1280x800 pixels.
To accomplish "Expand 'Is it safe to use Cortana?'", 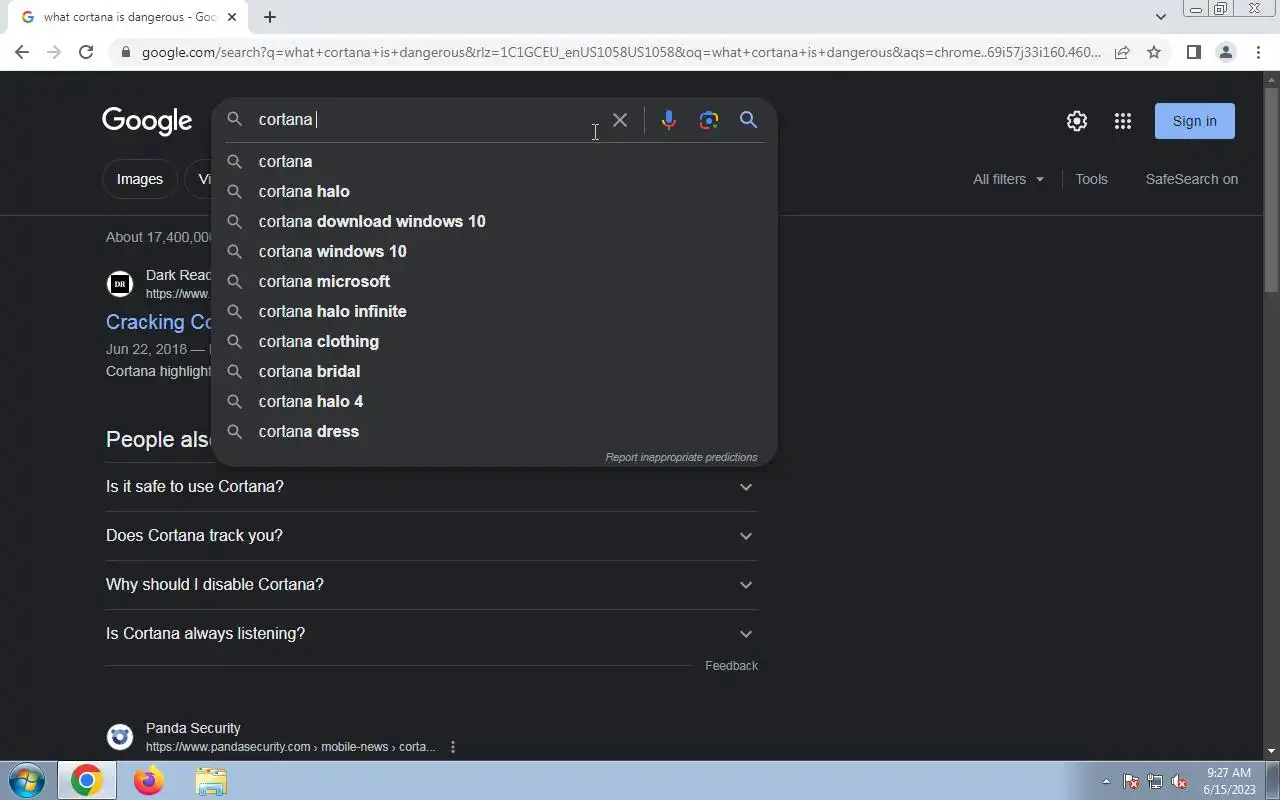I will coord(431,487).
